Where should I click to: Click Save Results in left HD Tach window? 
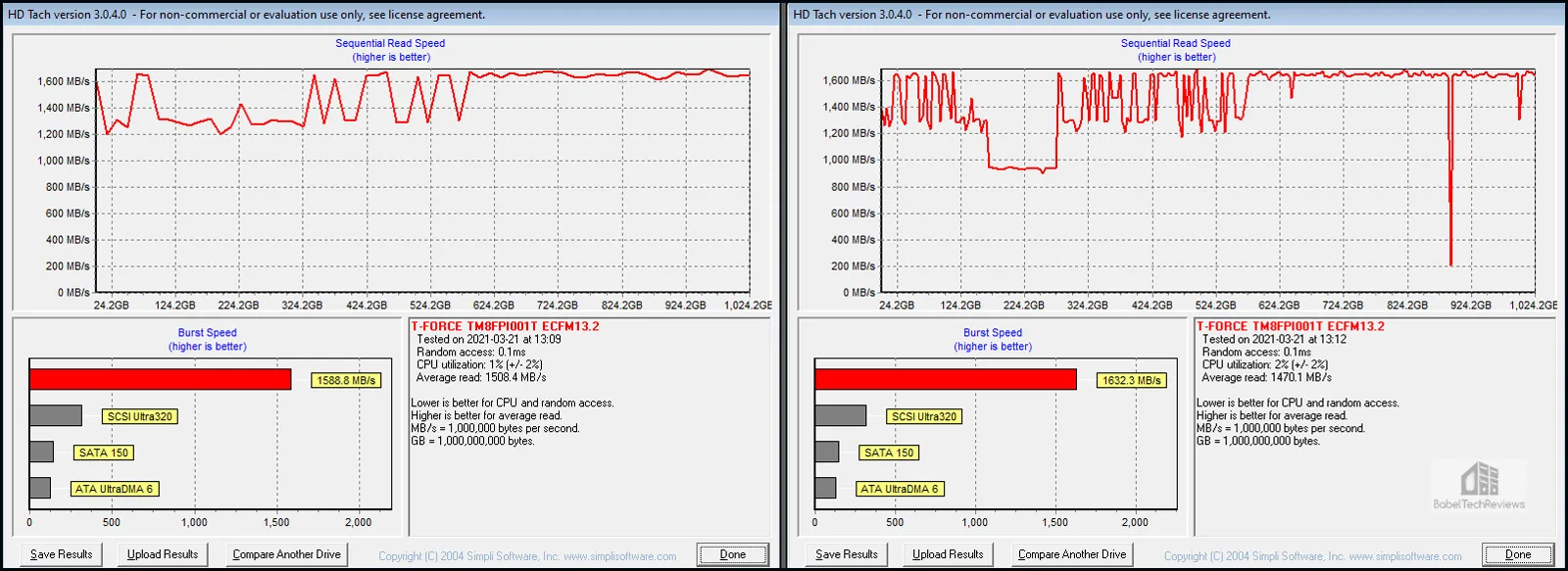pos(62,554)
